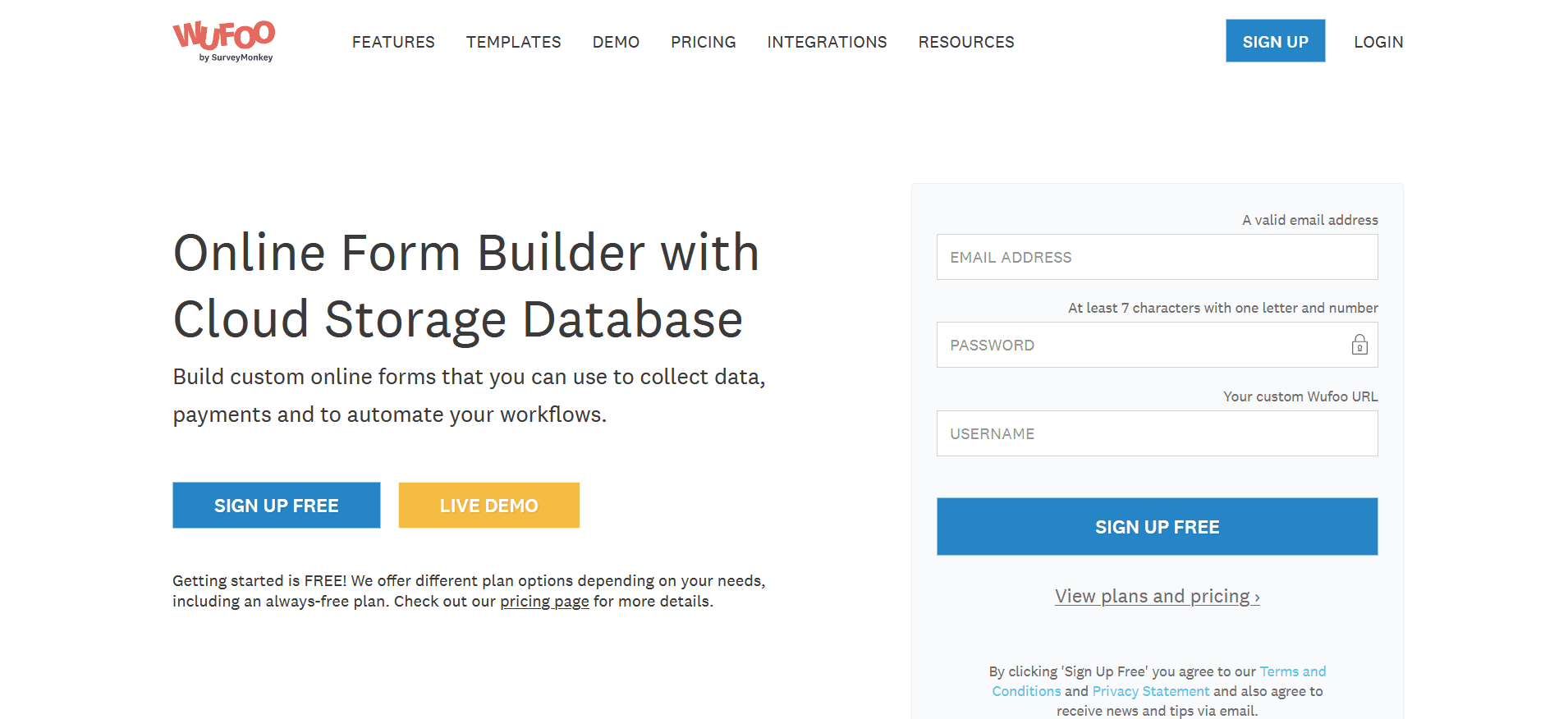Viewport: 1568px width, 719px height.
Task: Follow the pricing page link in paragraph
Action: click(x=544, y=602)
